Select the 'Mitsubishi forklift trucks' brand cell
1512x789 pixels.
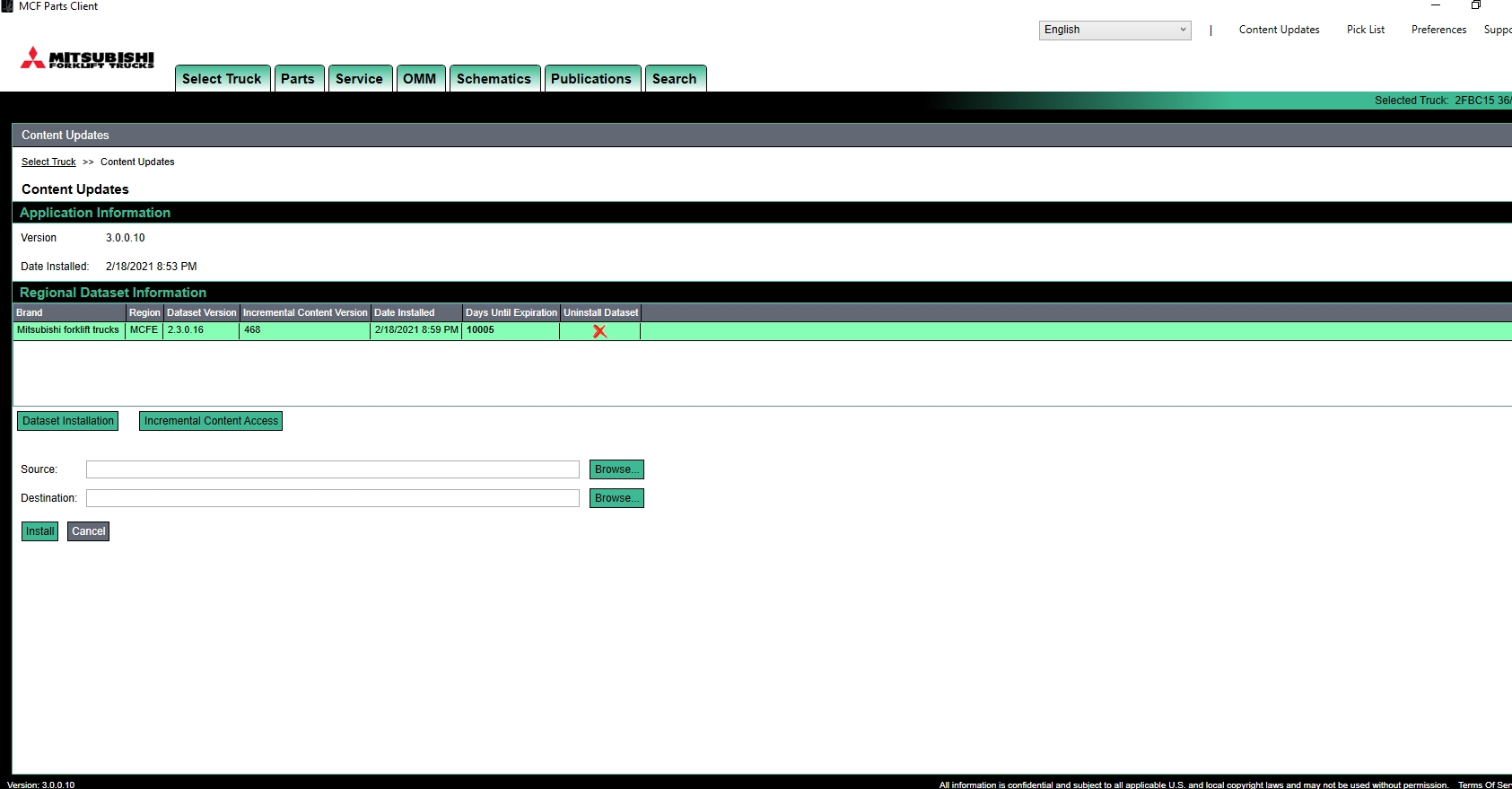[x=69, y=330]
